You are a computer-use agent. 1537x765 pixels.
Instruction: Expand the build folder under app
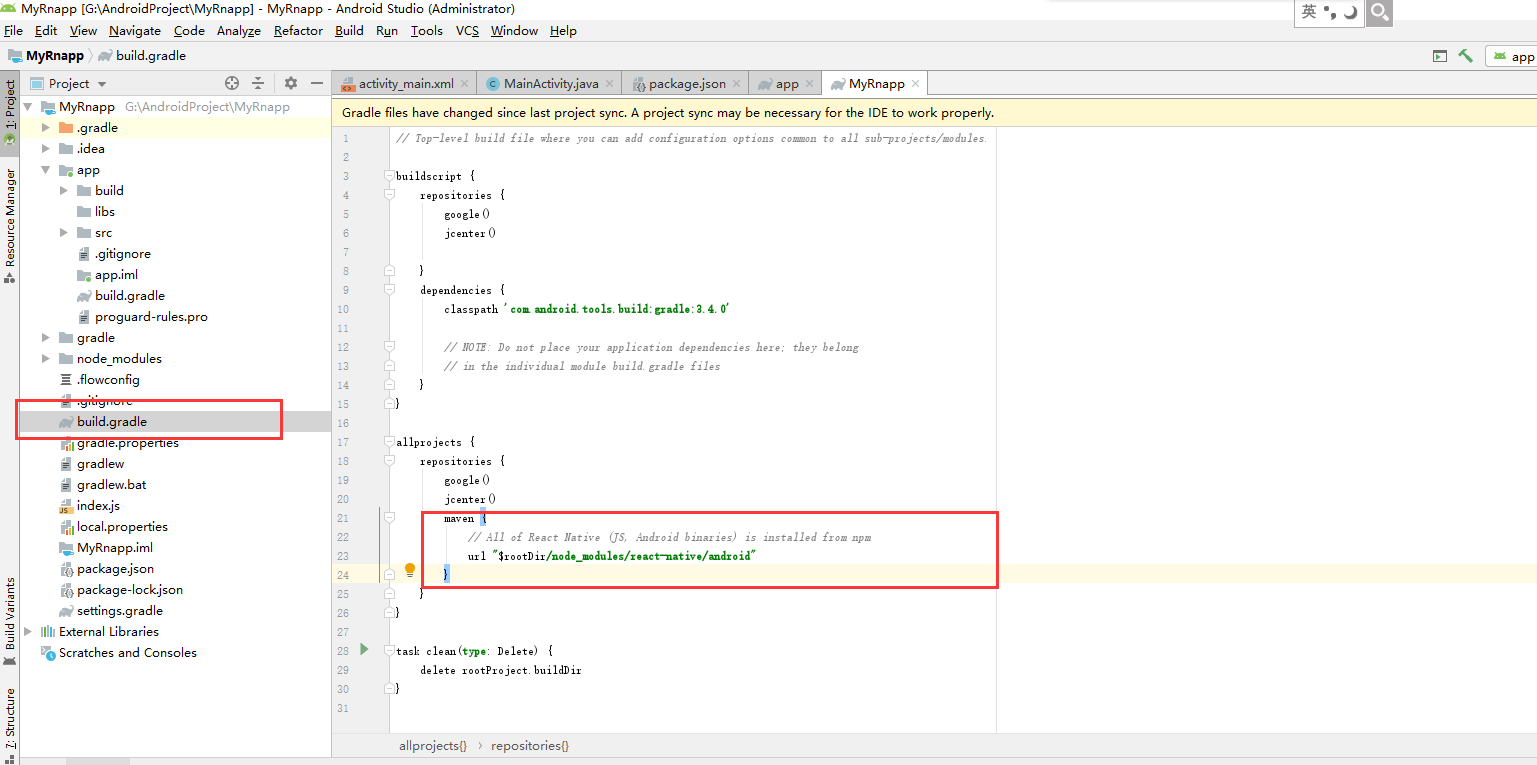click(65, 191)
